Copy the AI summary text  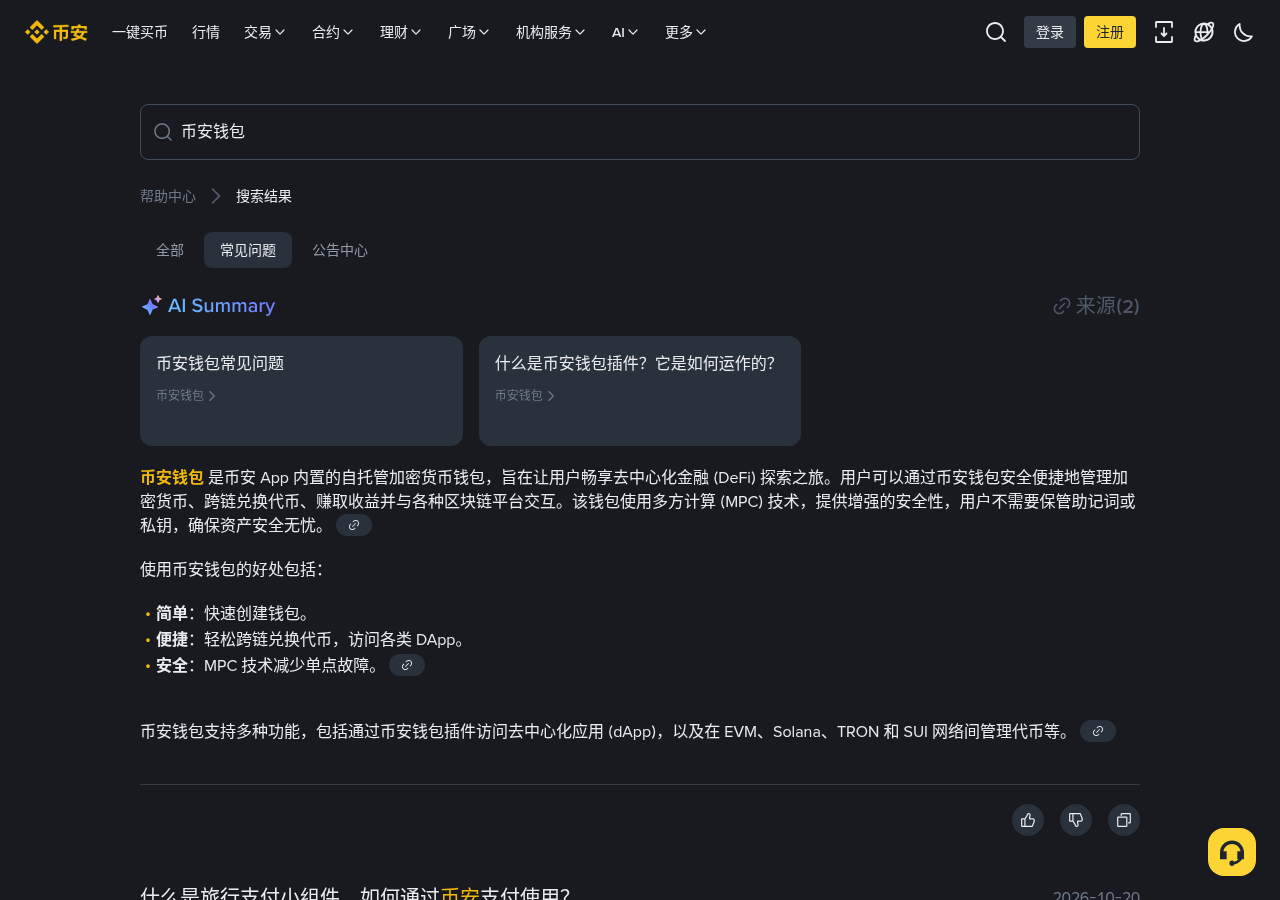(x=1124, y=820)
